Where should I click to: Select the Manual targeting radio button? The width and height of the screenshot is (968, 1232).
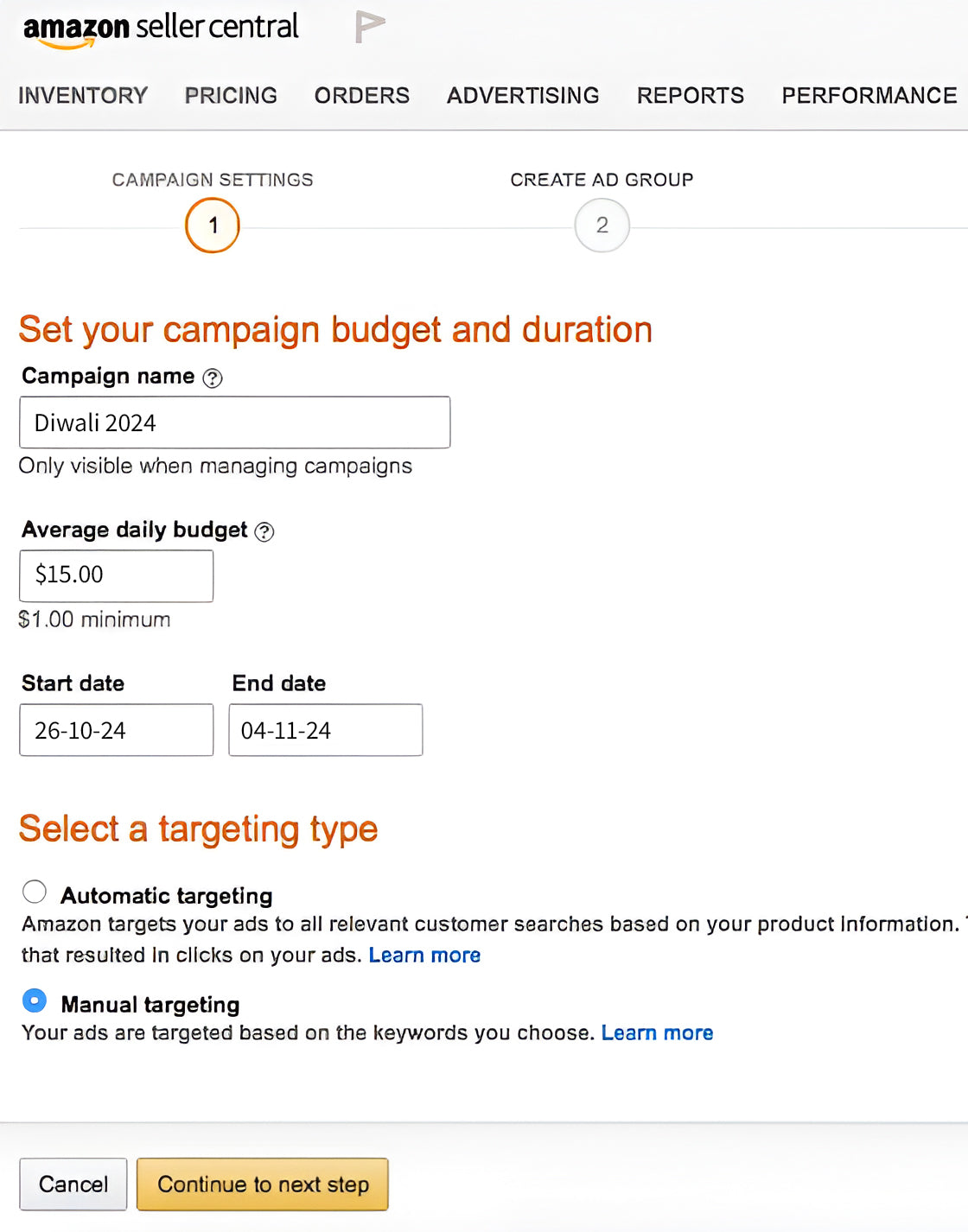pyautogui.click(x=35, y=1000)
